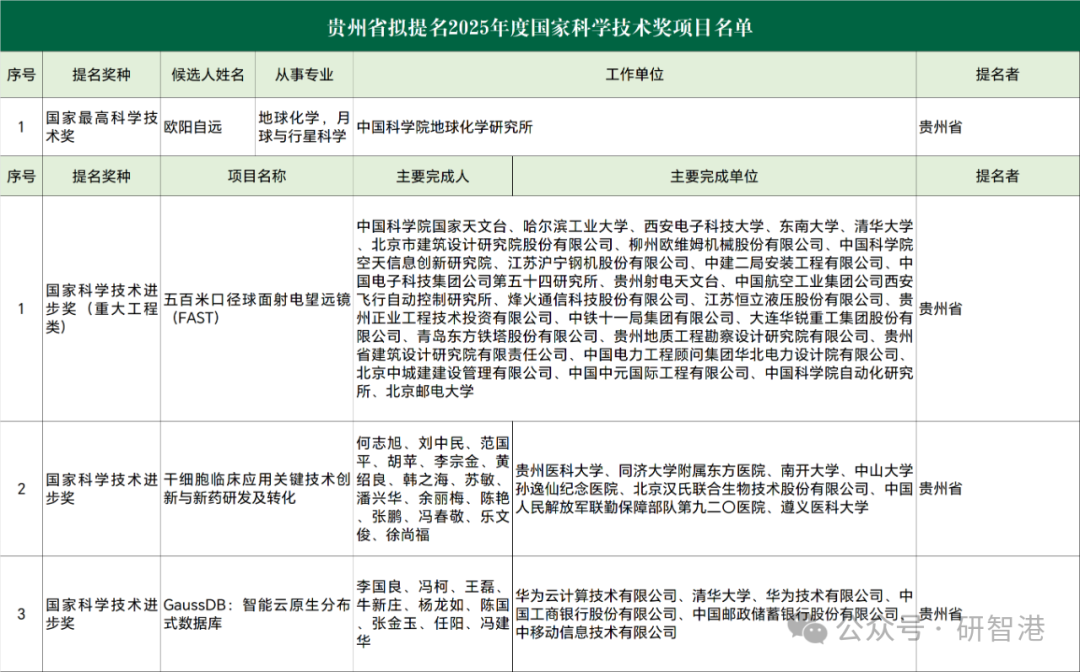Image resolution: width=1080 pixels, height=672 pixels.
Task: Select the candidate name cell "欧阳自远"
Action: click(x=194, y=127)
